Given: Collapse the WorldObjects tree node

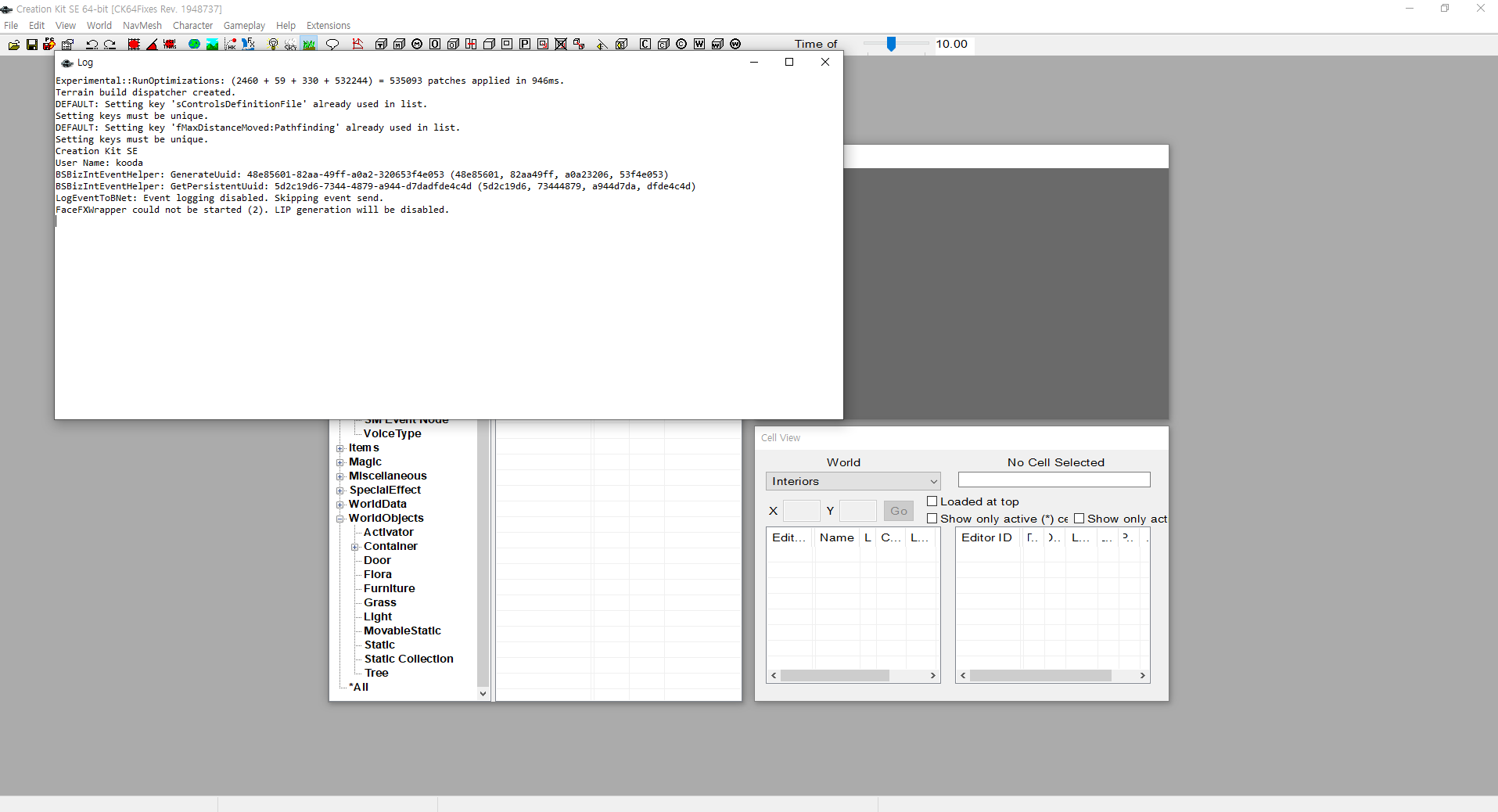Looking at the screenshot, I should 340,519.
